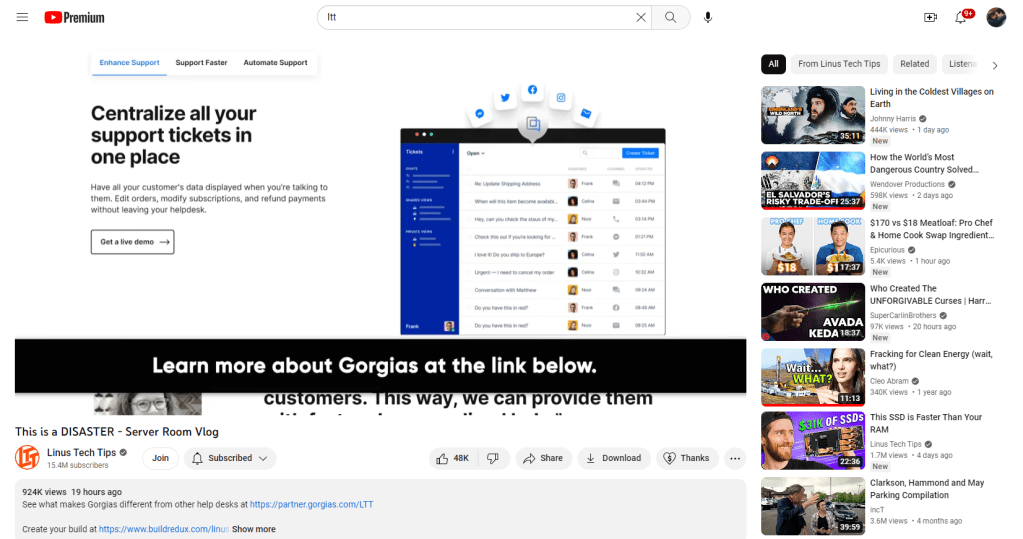The image size is (1023, 539).
Task: Start voice search with microphone
Action: (708, 17)
